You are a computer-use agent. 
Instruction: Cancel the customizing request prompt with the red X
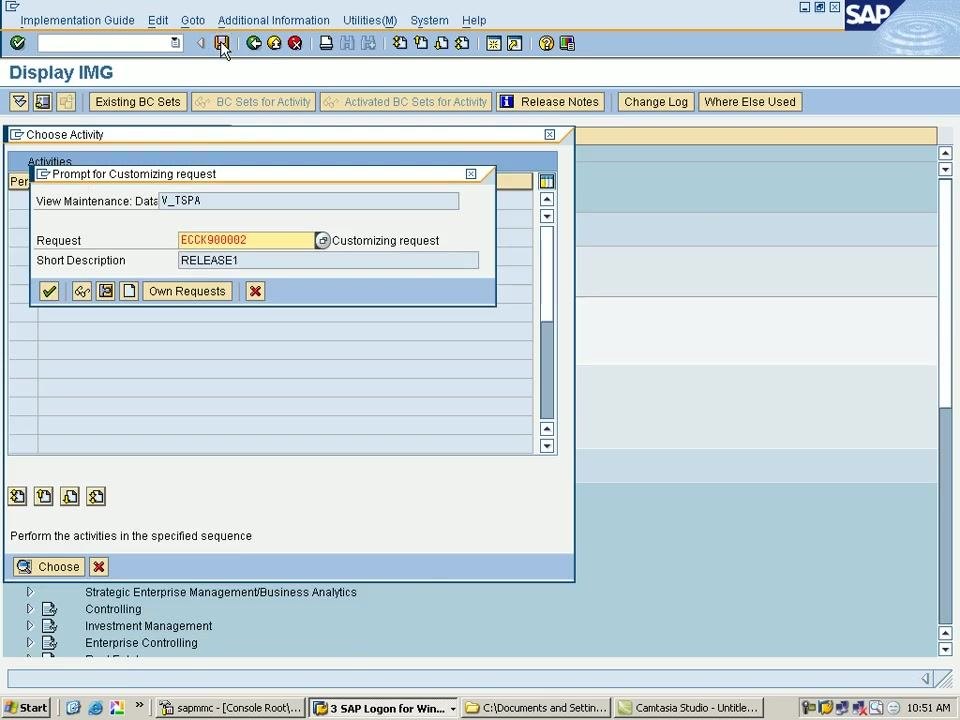[255, 291]
